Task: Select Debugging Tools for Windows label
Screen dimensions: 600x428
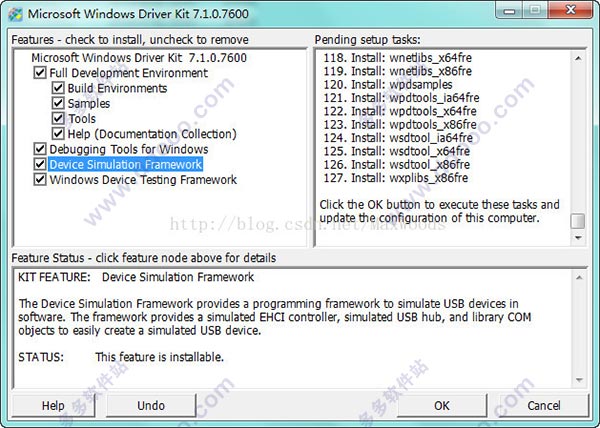Action: coord(129,150)
